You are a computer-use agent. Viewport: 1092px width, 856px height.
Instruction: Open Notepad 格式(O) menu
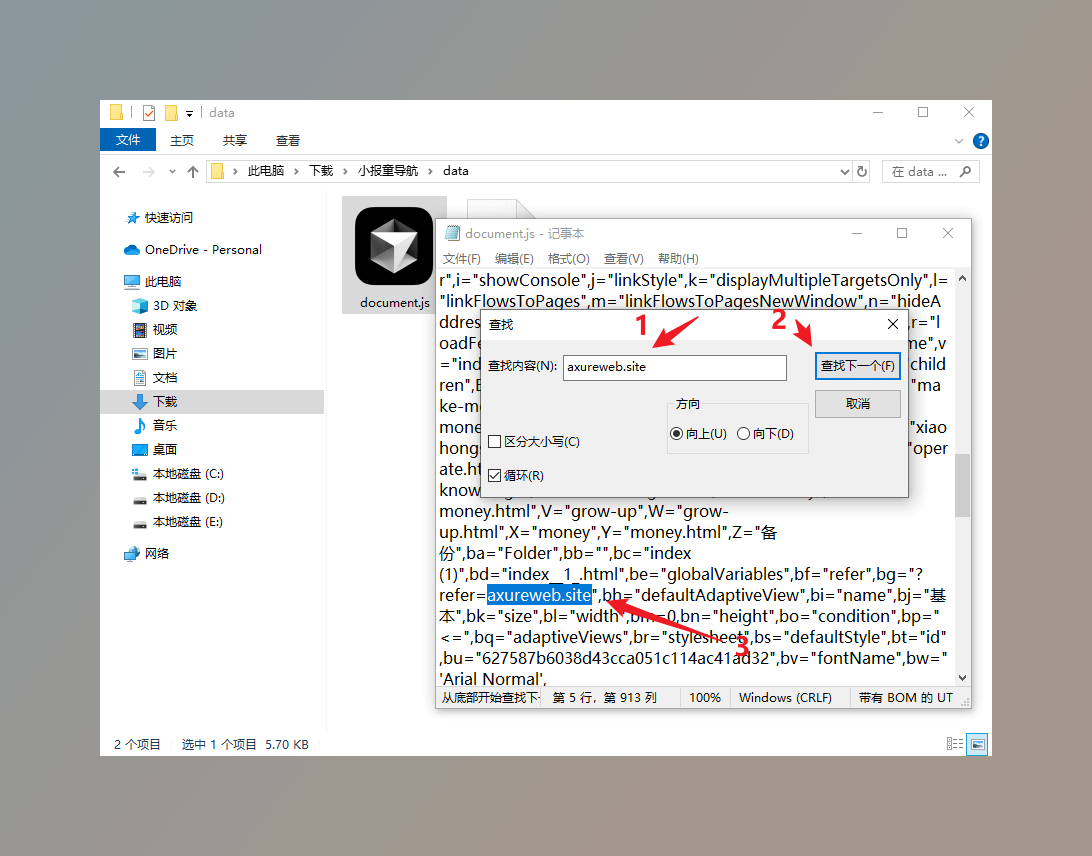(568, 258)
